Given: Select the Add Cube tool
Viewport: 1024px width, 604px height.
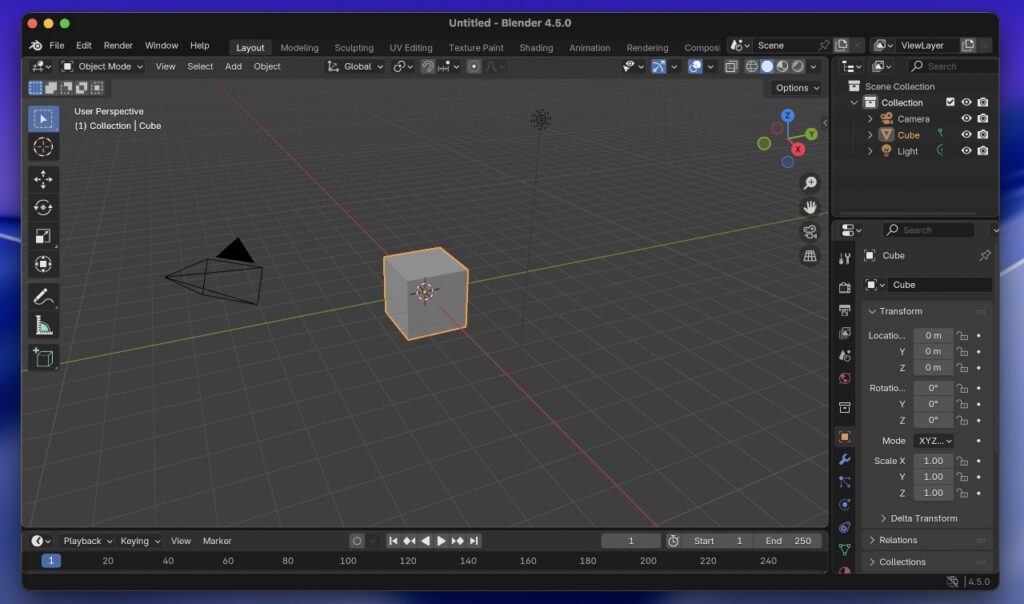Looking at the screenshot, I should 43,358.
